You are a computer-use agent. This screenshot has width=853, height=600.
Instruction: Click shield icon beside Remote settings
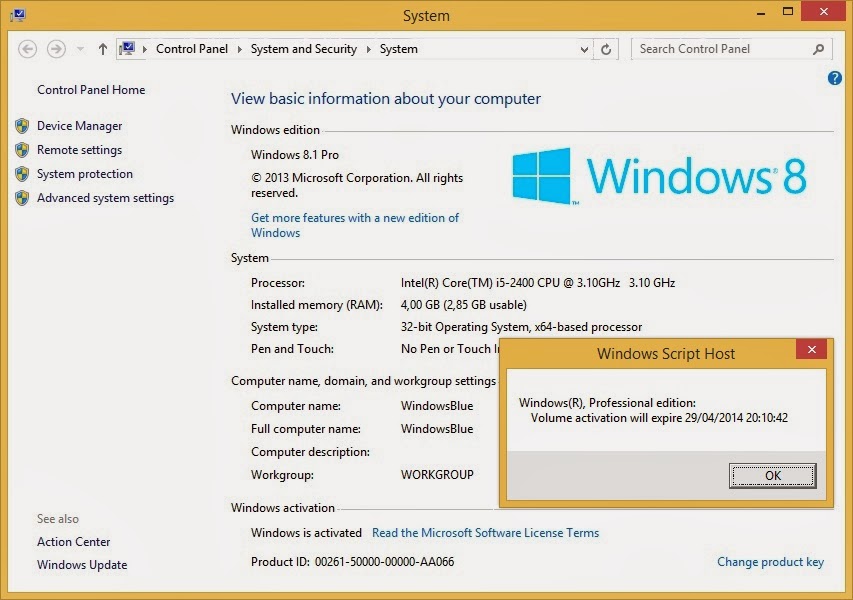pos(22,150)
